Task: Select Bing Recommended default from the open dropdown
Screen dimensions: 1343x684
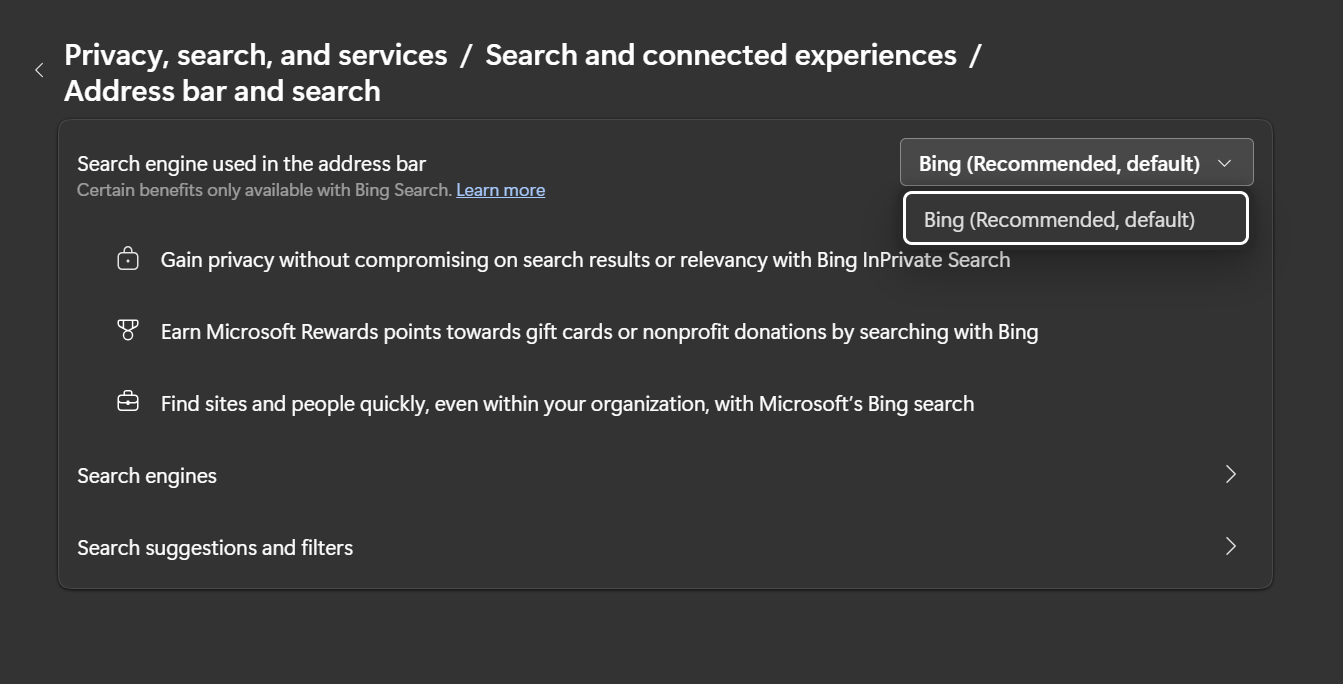Action: point(1076,218)
